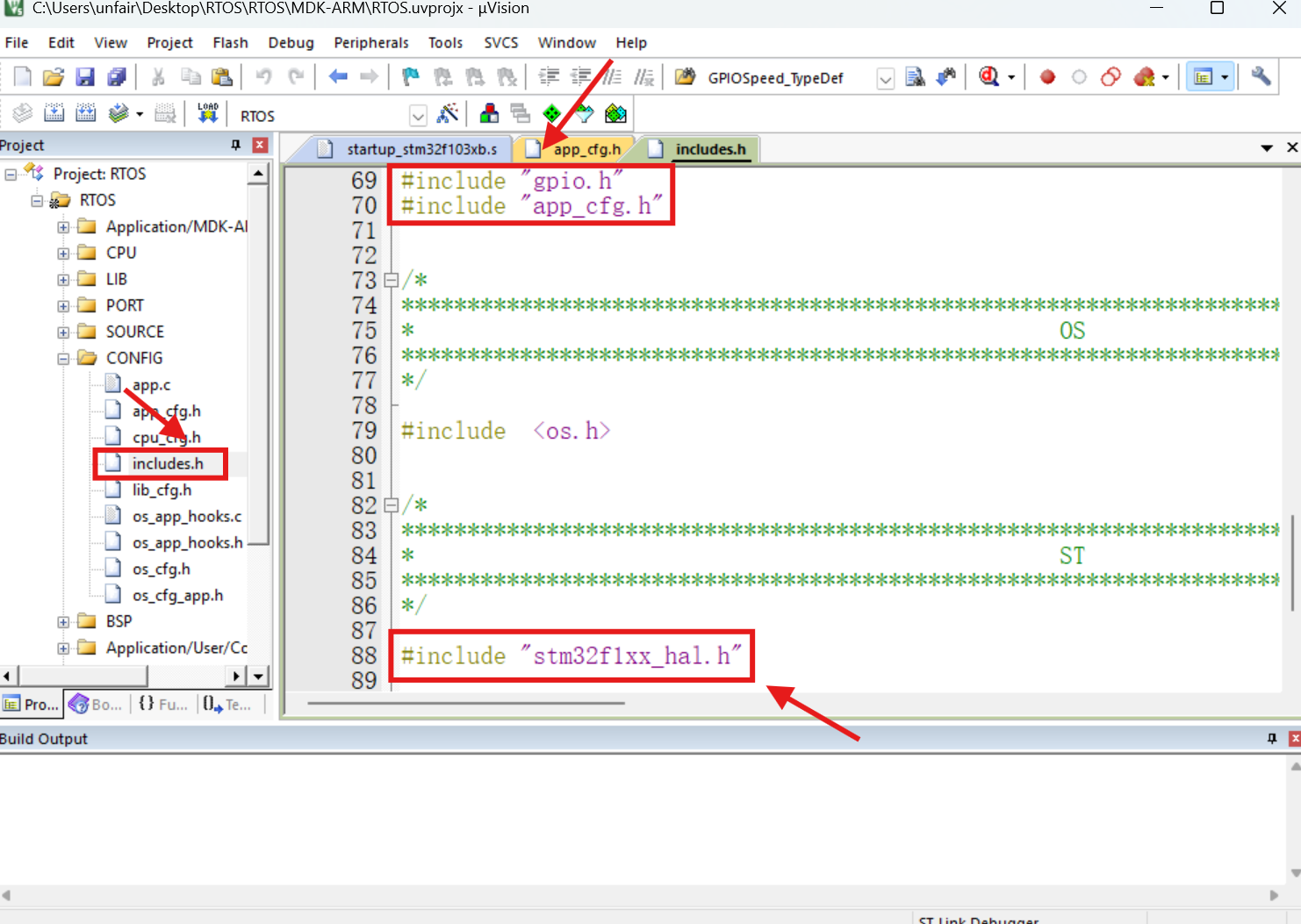The height and width of the screenshot is (924, 1301).
Task: Save the current file
Action: pyautogui.click(x=85, y=77)
